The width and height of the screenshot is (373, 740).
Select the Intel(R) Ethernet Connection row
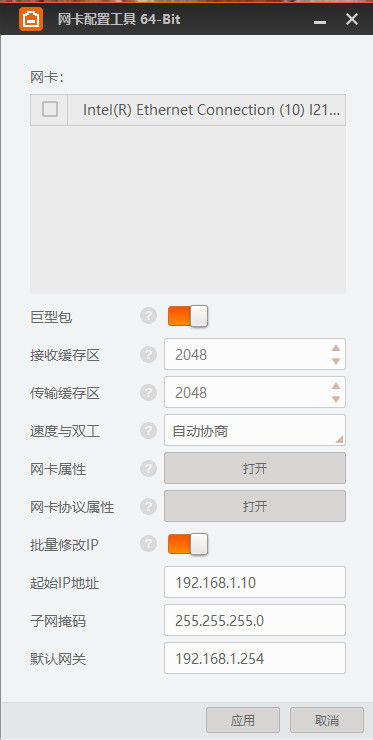tap(188, 110)
